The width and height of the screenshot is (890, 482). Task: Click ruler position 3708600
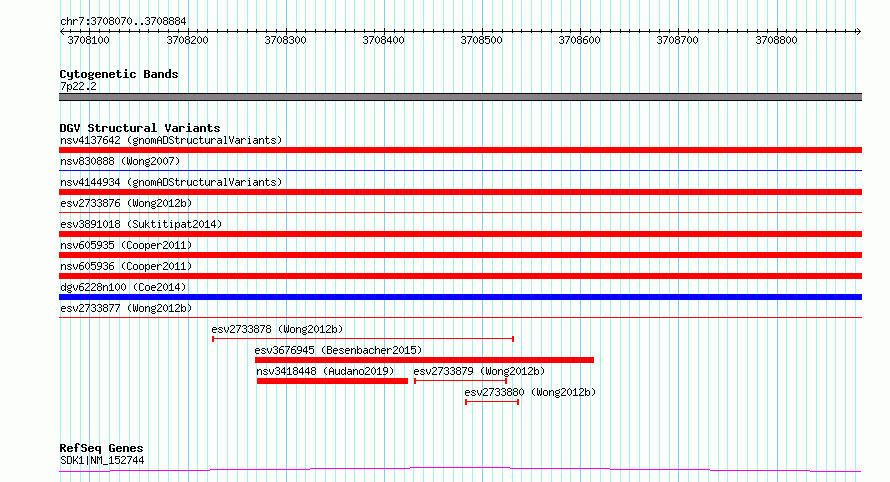pos(580,40)
